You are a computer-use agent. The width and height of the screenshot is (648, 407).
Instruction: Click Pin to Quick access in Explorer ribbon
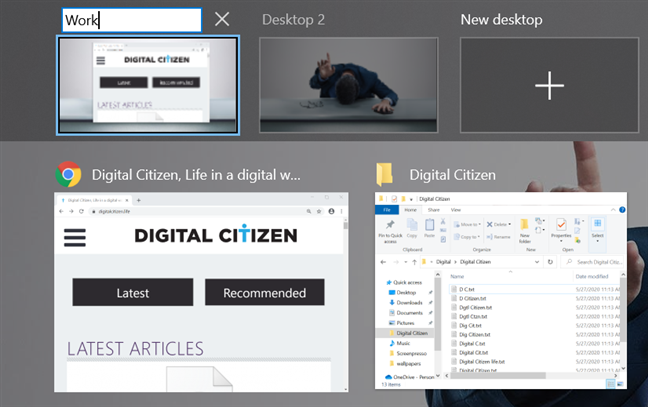coord(390,231)
